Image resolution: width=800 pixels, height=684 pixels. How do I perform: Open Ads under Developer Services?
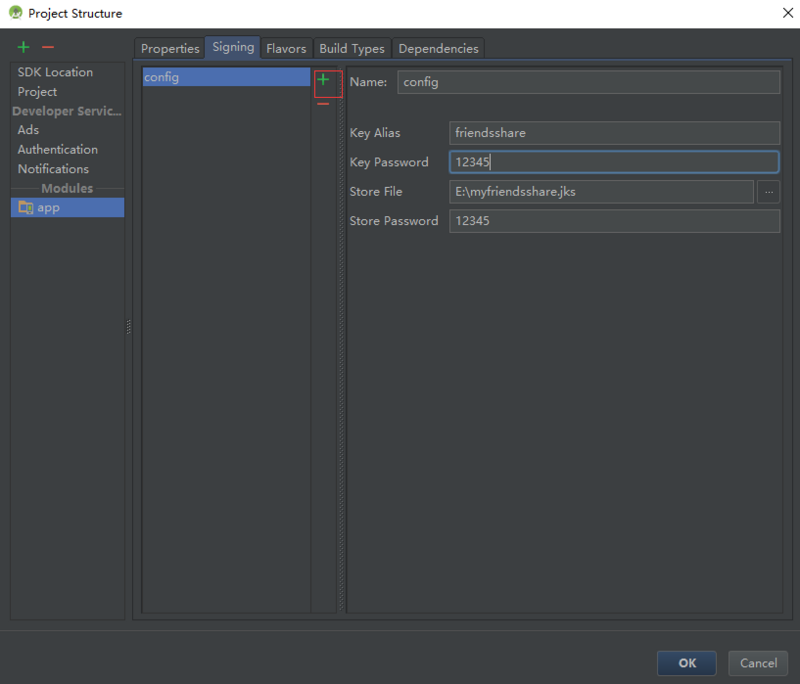click(67, 130)
